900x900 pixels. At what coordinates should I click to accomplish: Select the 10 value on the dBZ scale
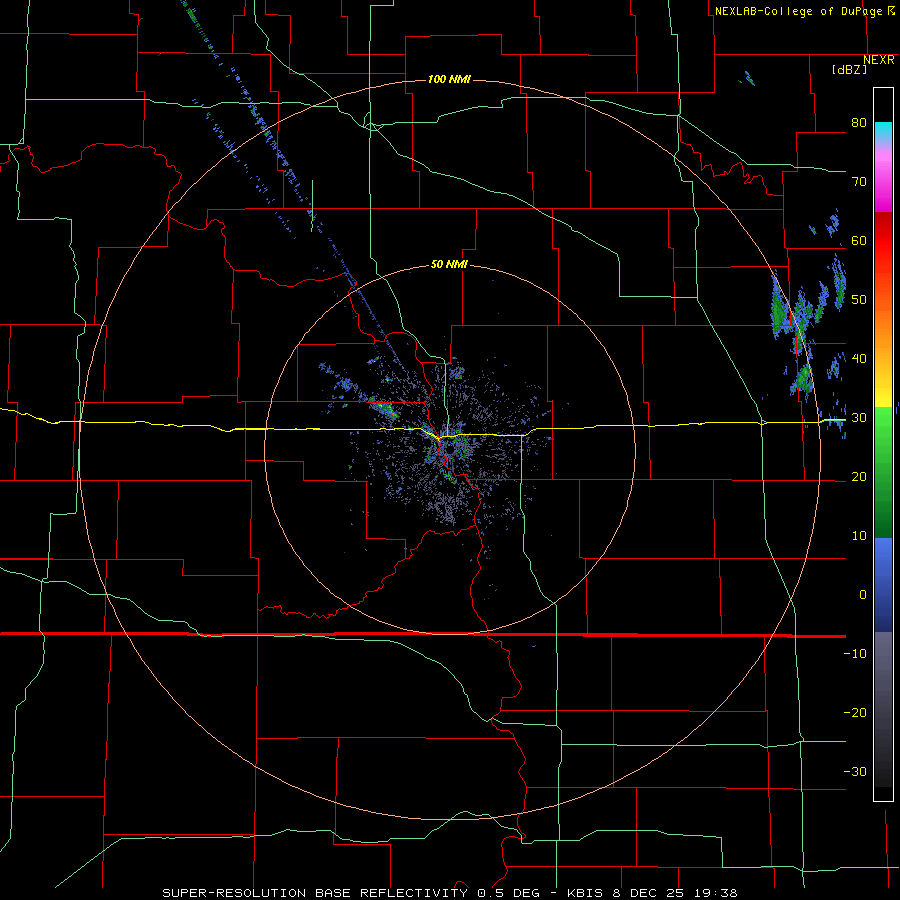point(859,536)
